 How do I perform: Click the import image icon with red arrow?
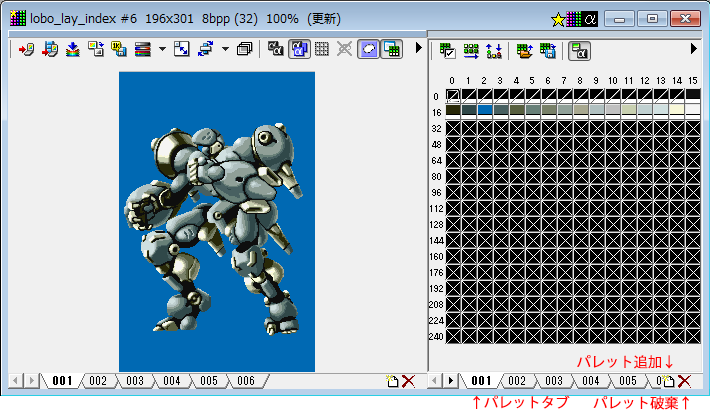pyautogui.click(x=26, y=49)
